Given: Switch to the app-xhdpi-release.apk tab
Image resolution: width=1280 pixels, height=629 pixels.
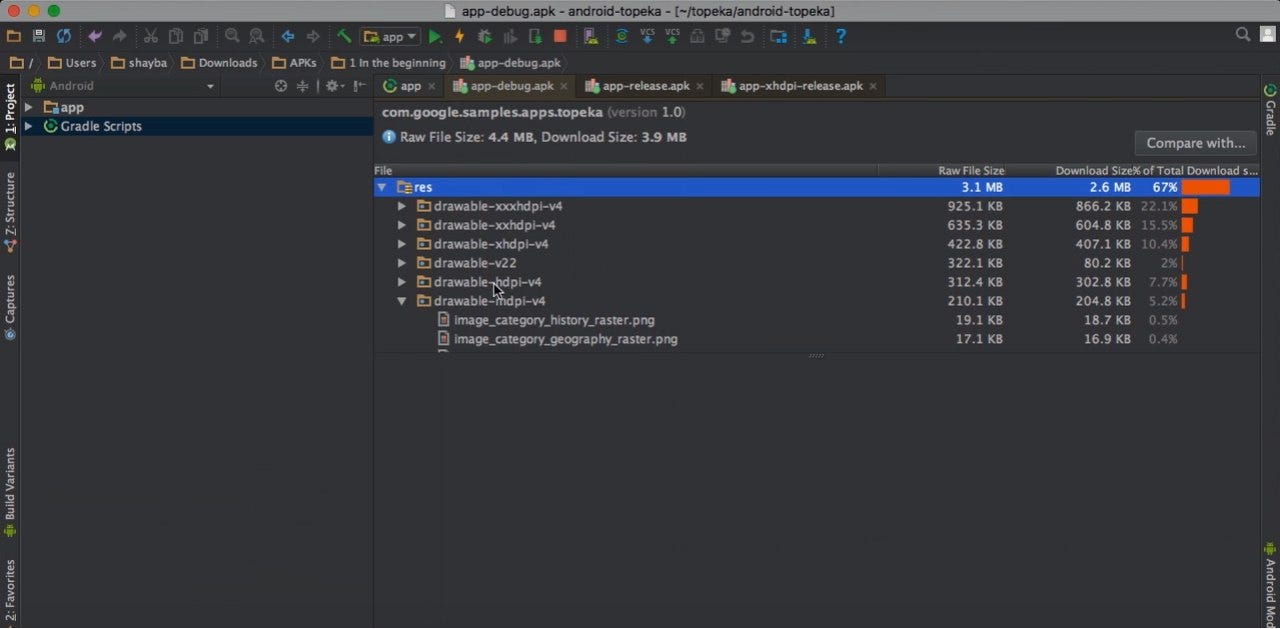Looking at the screenshot, I should click(x=798, y=86).
